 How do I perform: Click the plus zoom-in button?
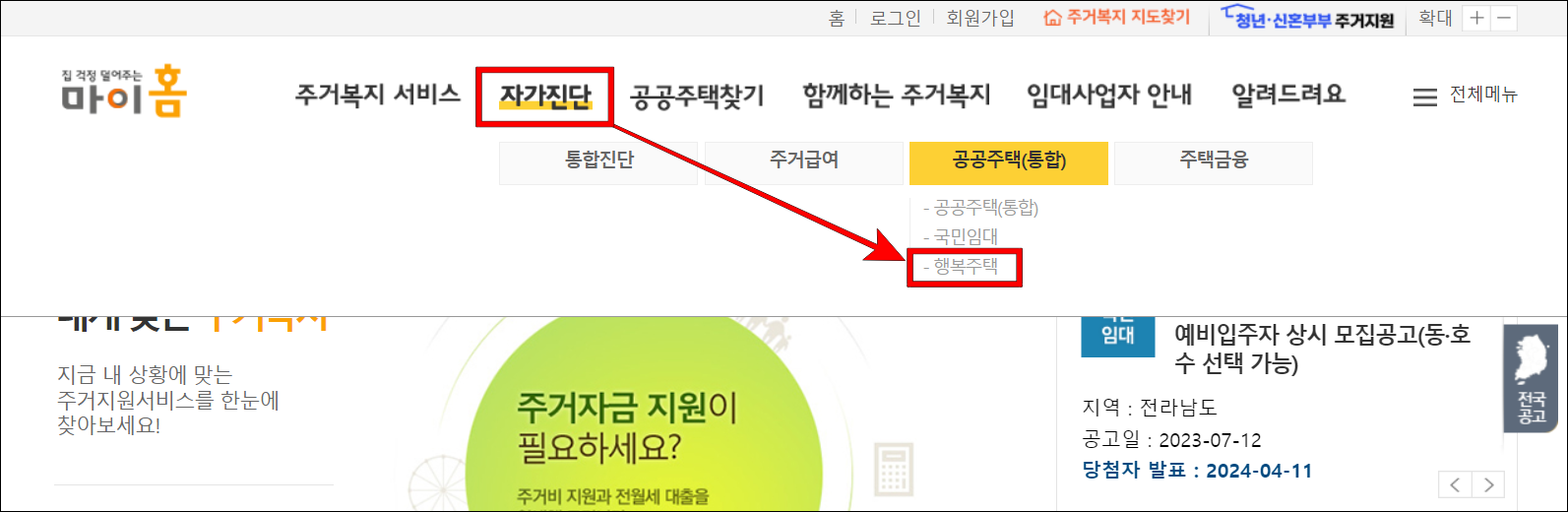(1476, 19)
